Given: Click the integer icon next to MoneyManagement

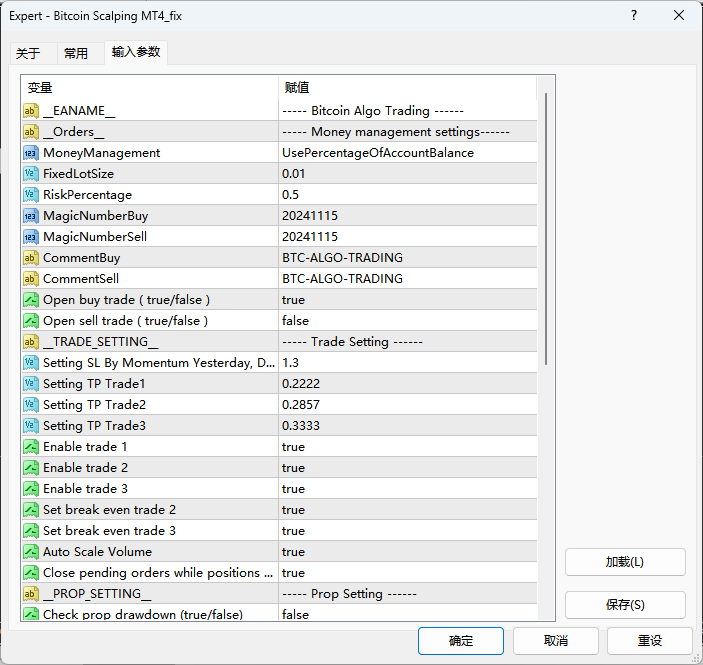Looking at the screenshot, I should pos(31,153).
